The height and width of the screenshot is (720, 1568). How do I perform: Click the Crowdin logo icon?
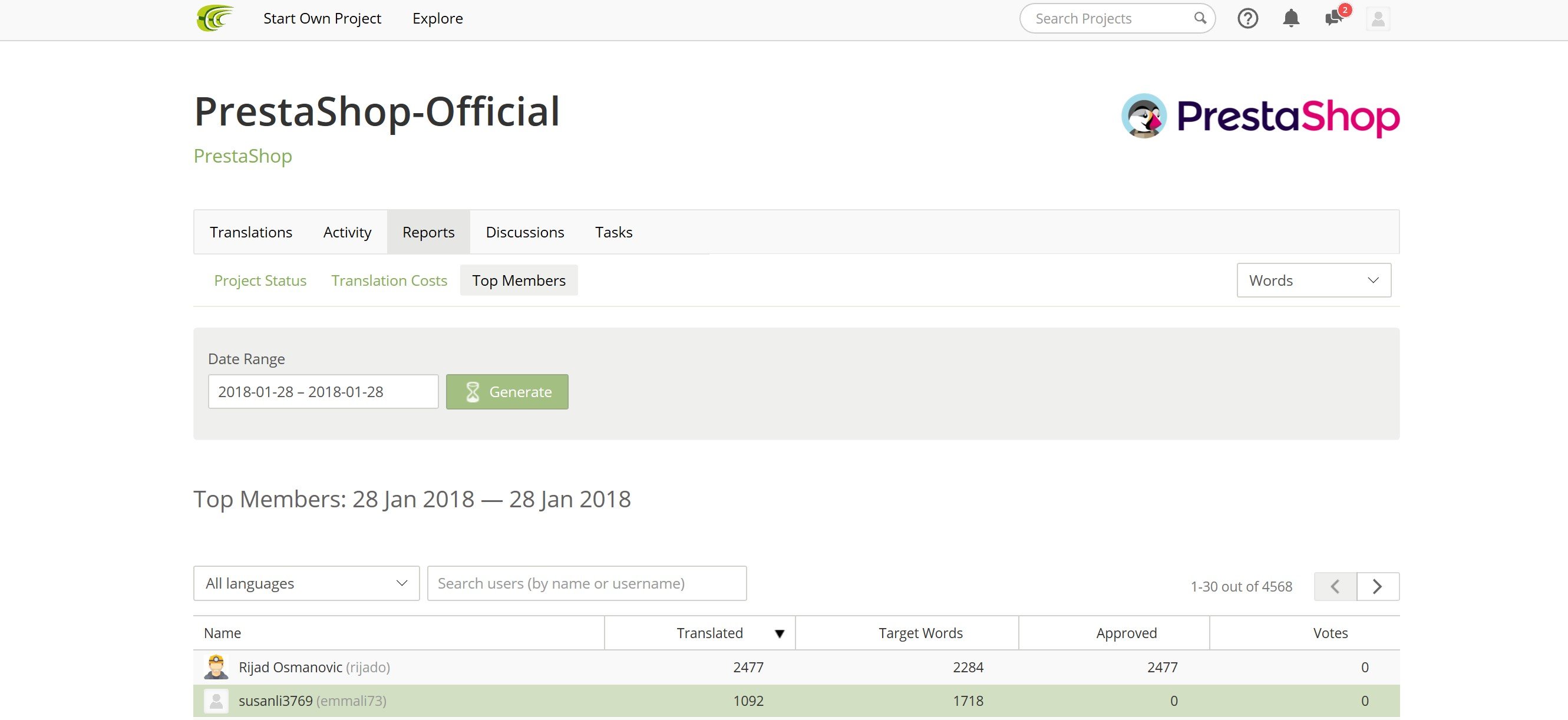[x=215, y=18]
